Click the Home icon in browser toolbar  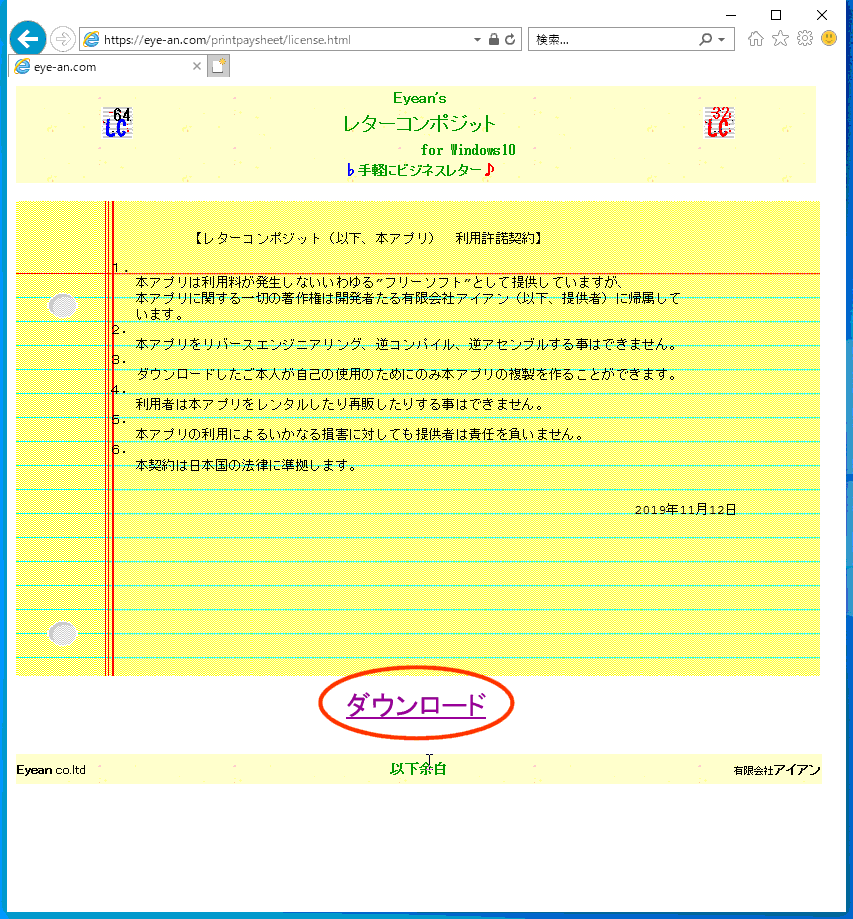click(x=756, y=39)
